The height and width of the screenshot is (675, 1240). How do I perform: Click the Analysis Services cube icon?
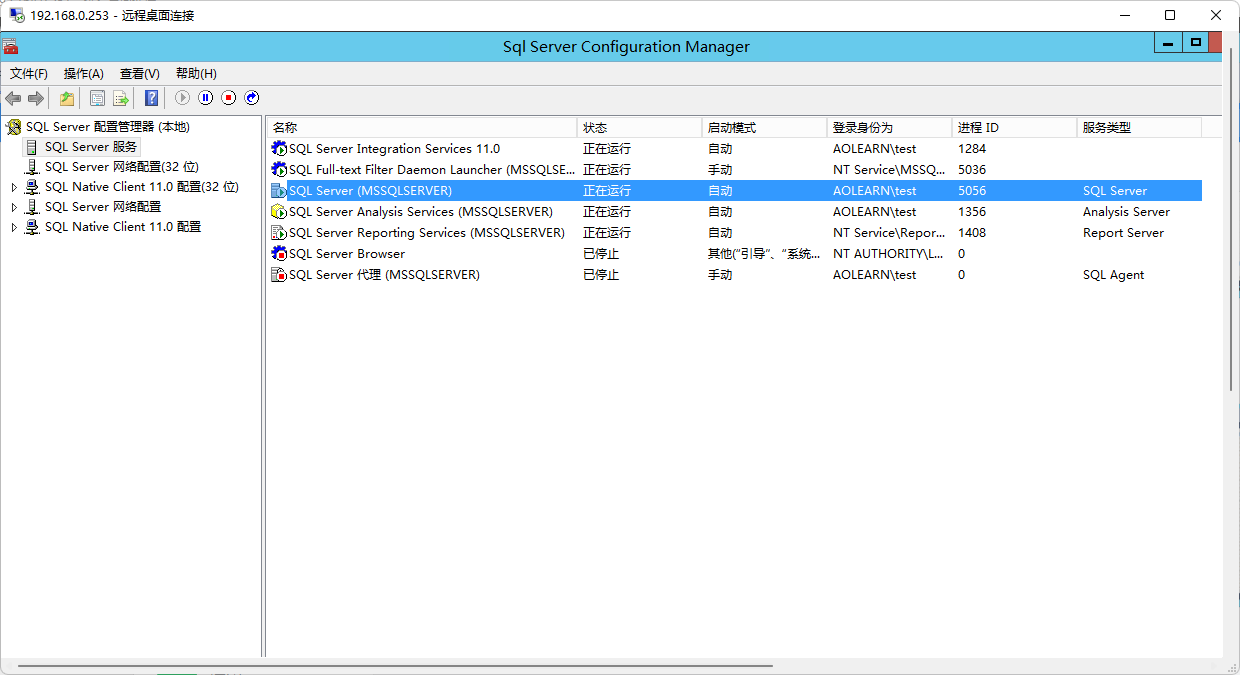coord(279,212)
